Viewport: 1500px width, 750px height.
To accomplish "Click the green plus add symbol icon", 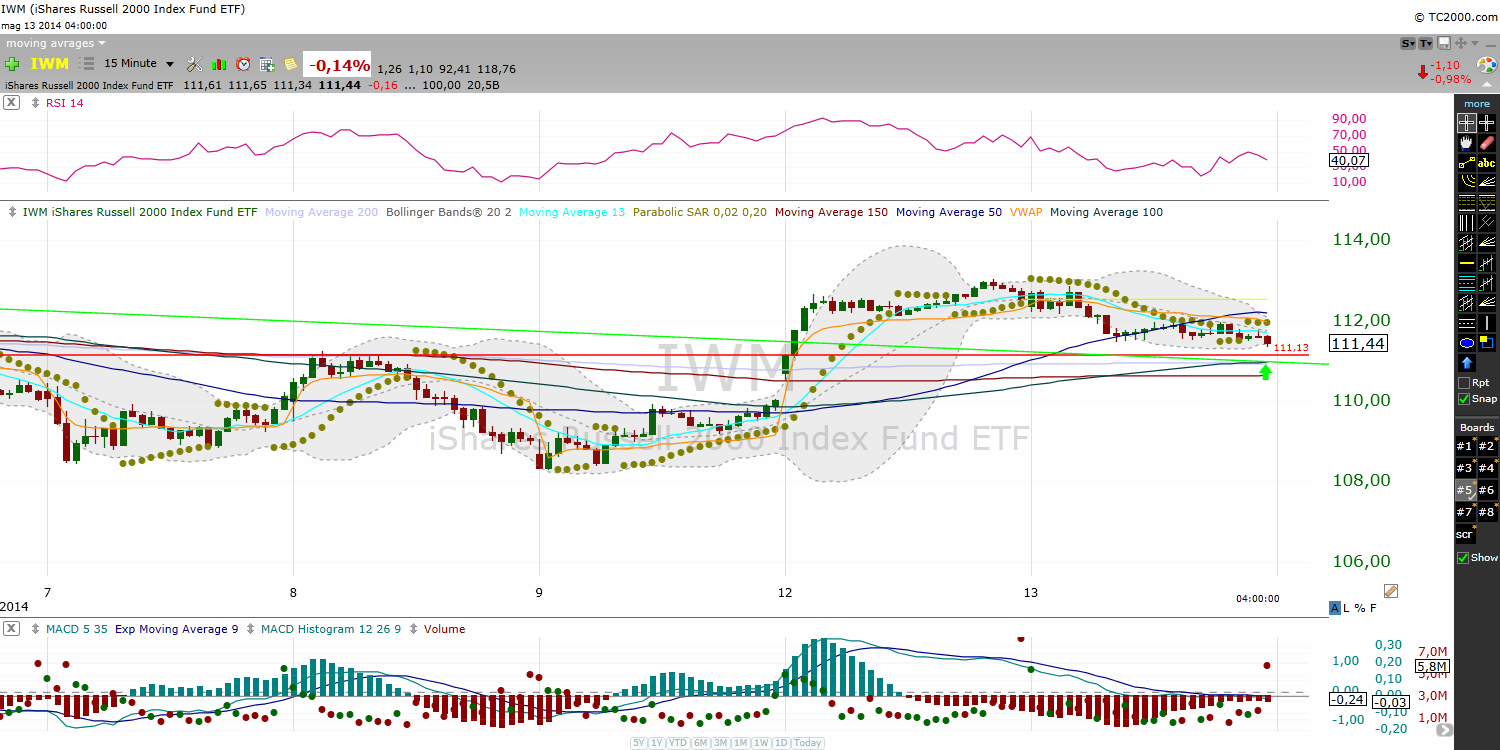I will pyautogui.click(x=12, y=64).
